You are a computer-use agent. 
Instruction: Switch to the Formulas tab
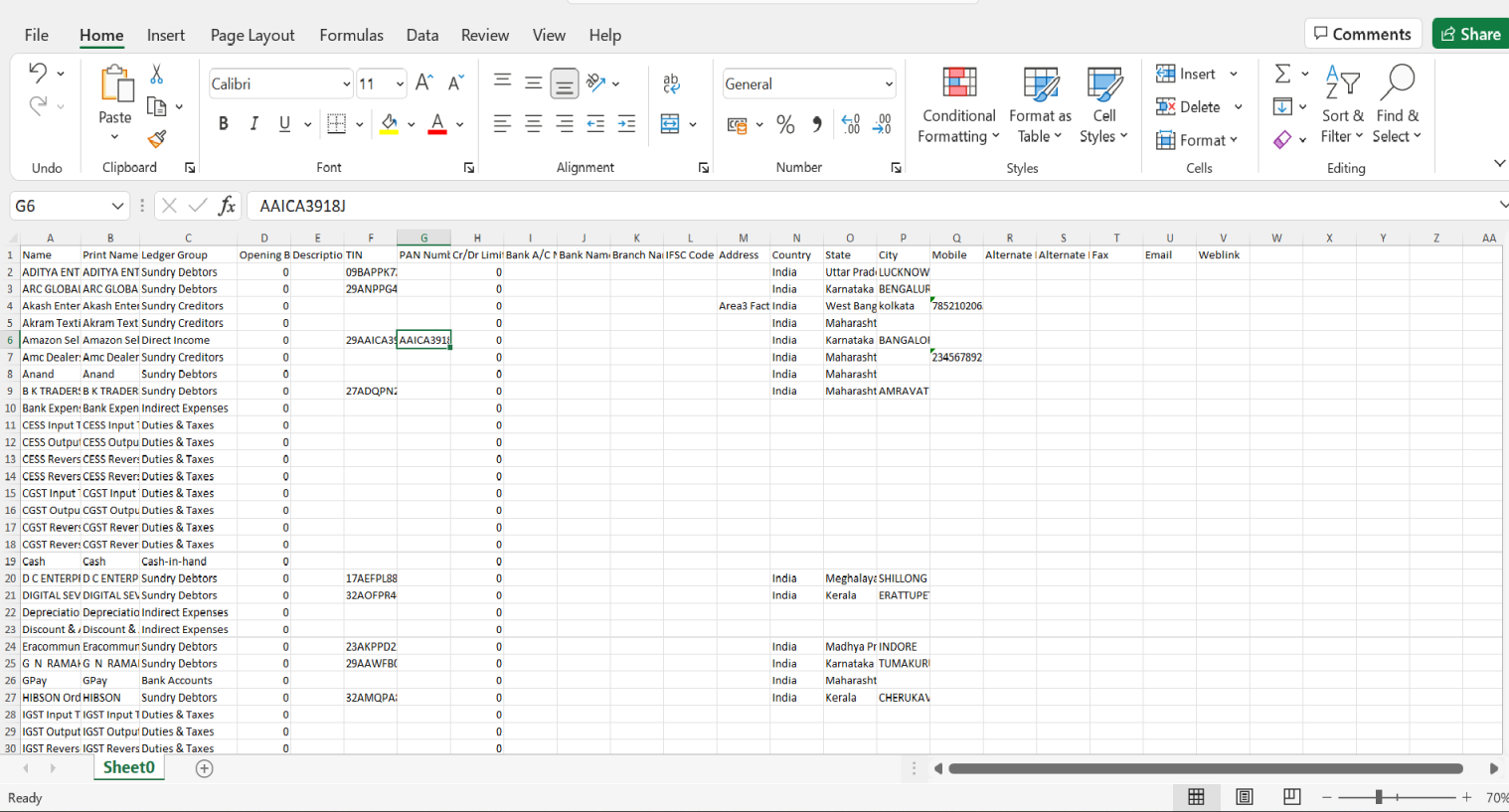click(351, 35)
